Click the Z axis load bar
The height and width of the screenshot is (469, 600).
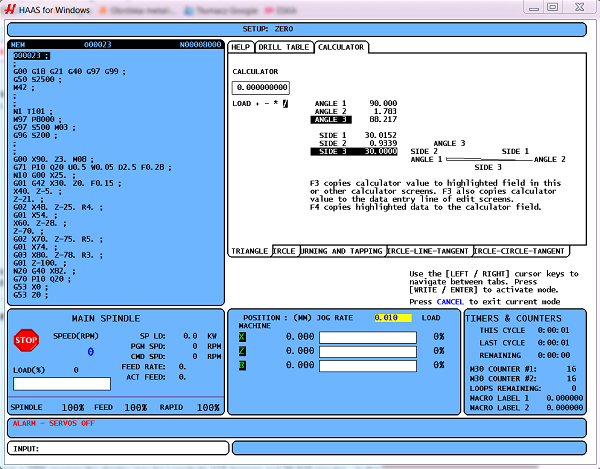coord(368,352)
